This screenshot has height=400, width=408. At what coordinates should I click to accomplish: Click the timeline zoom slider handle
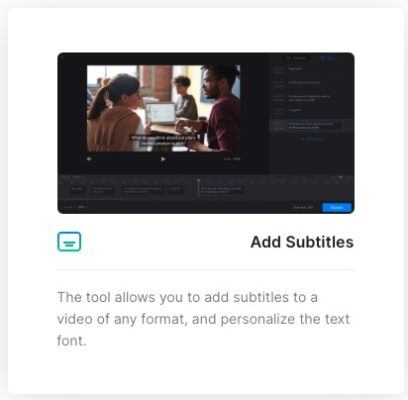340,177
